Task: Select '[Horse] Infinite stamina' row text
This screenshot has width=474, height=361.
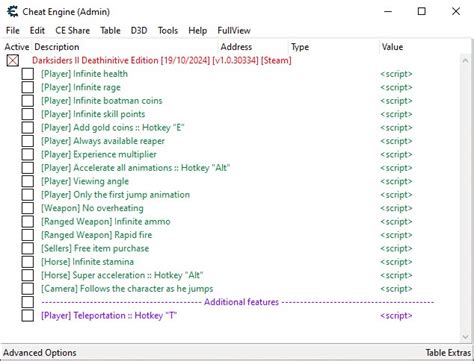Action: pos(87,262)
